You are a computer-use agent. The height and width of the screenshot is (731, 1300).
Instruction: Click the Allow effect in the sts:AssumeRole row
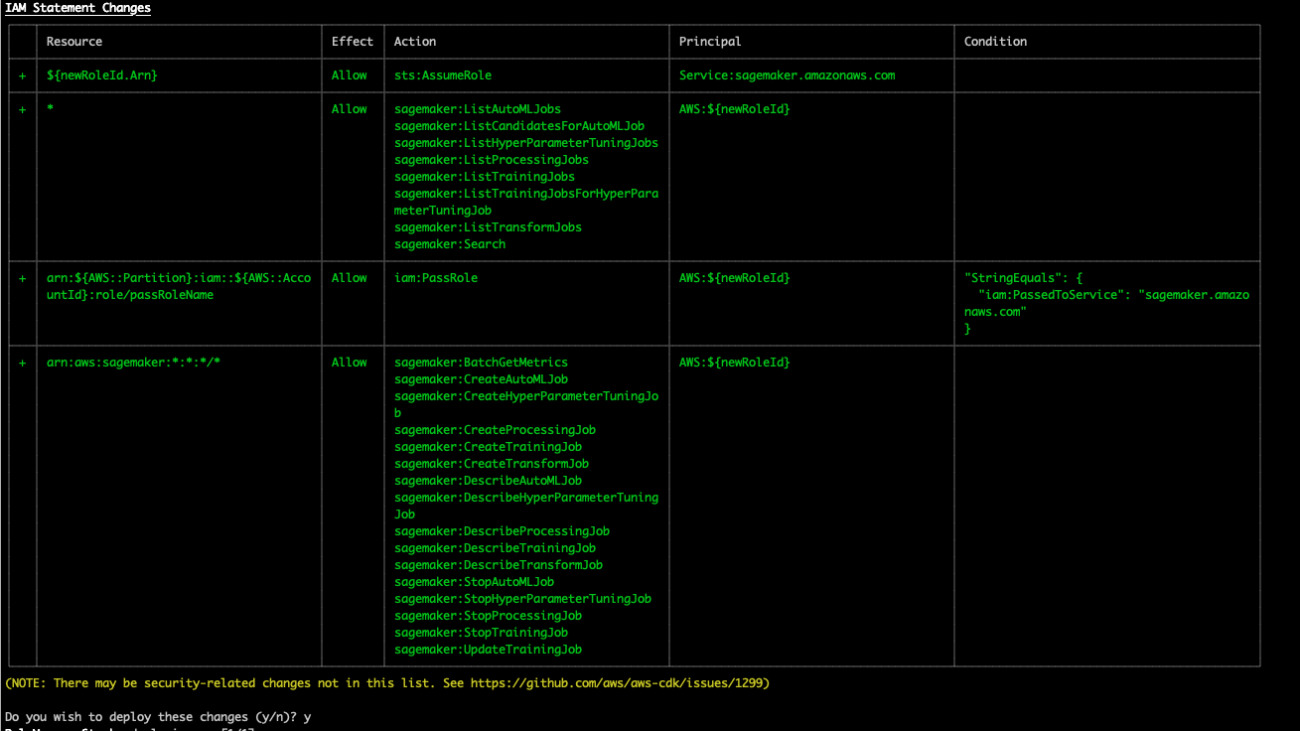coord(349,75)
